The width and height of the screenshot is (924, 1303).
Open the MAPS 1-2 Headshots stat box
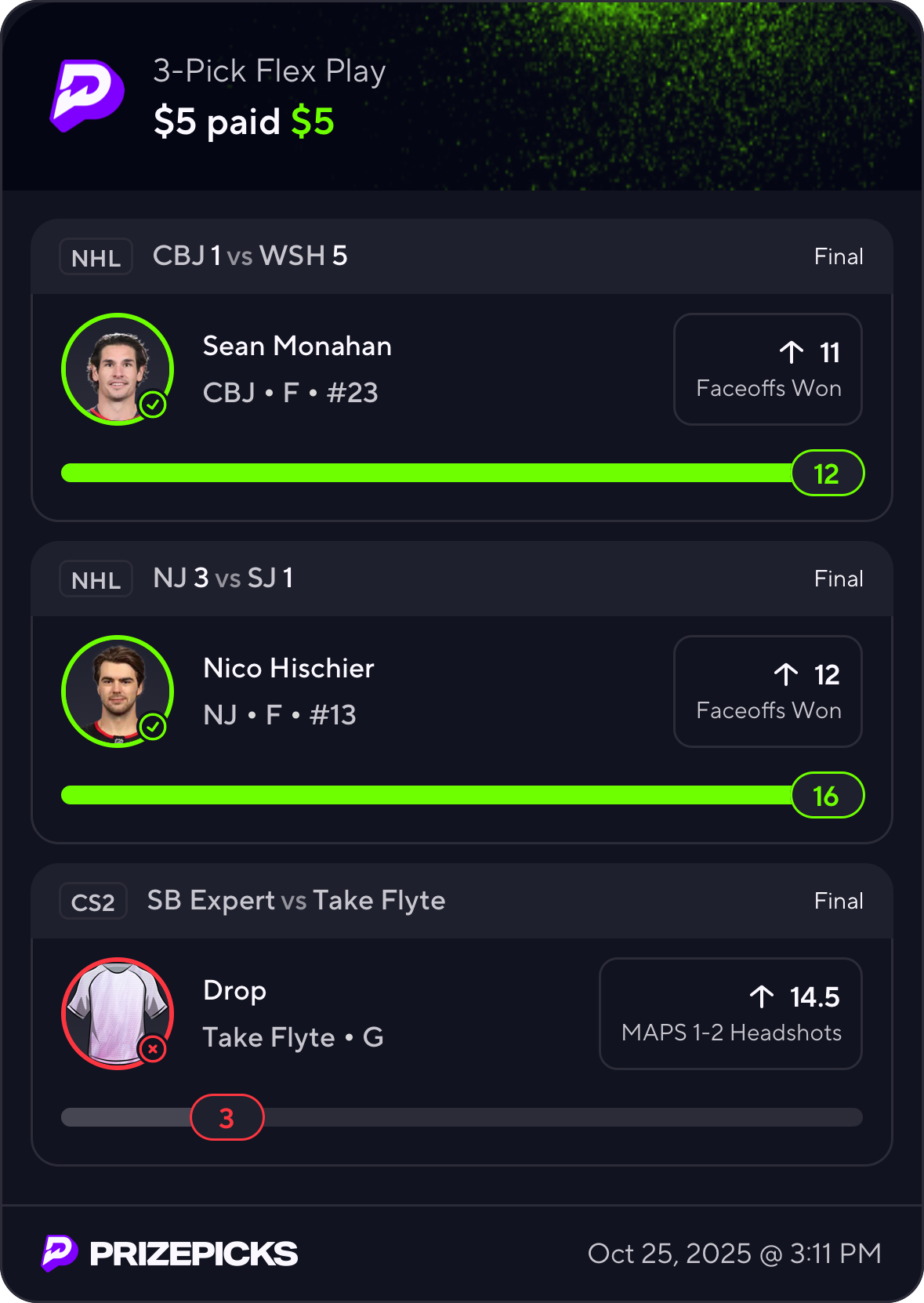tap(730, 1014)
